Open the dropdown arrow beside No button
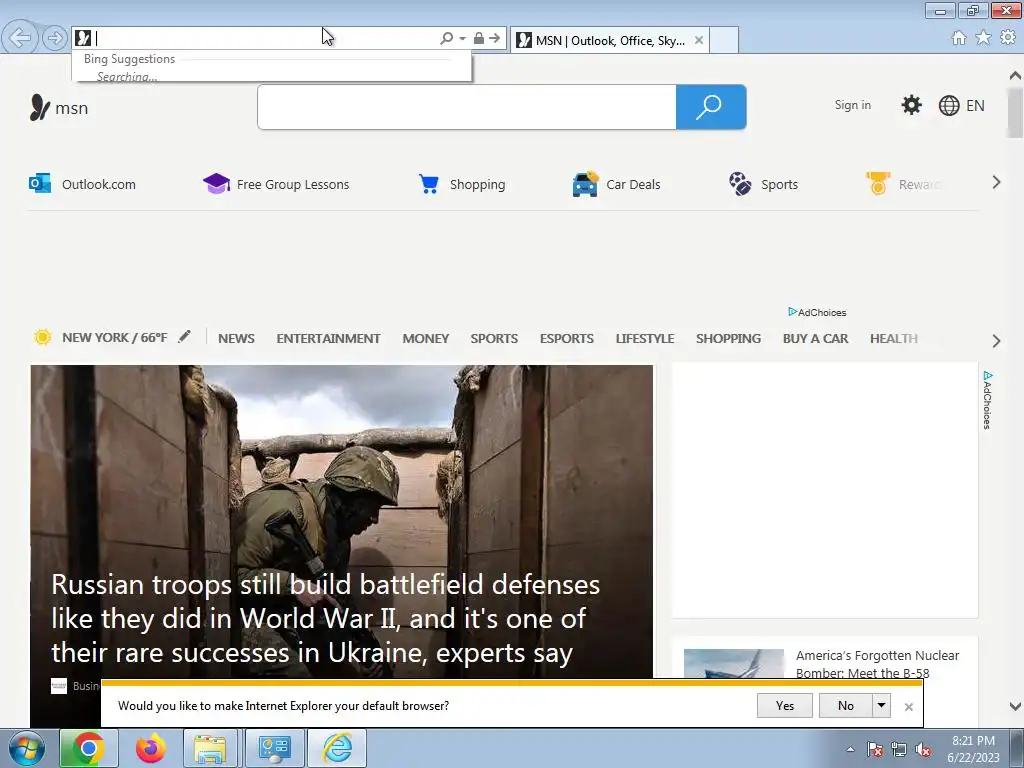 881,705
